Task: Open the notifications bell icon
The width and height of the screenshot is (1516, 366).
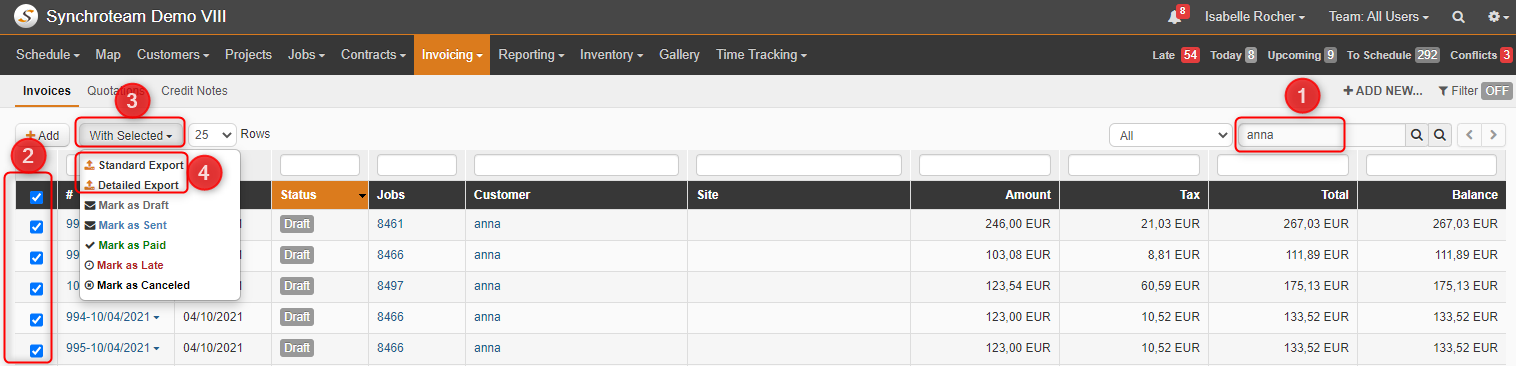Action: [1175, 17]
